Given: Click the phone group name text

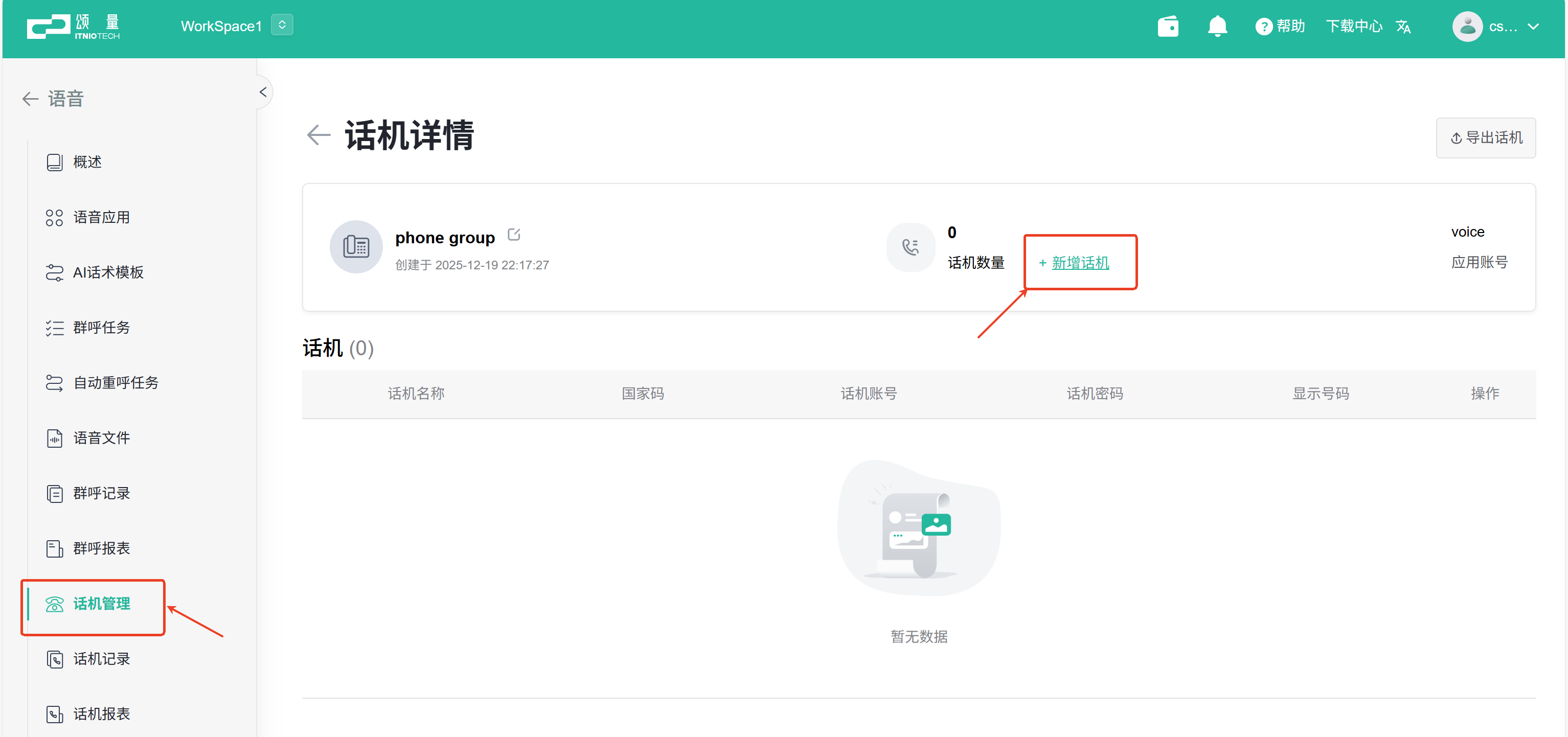Looking at the screenshot, I should coord(445,237).
